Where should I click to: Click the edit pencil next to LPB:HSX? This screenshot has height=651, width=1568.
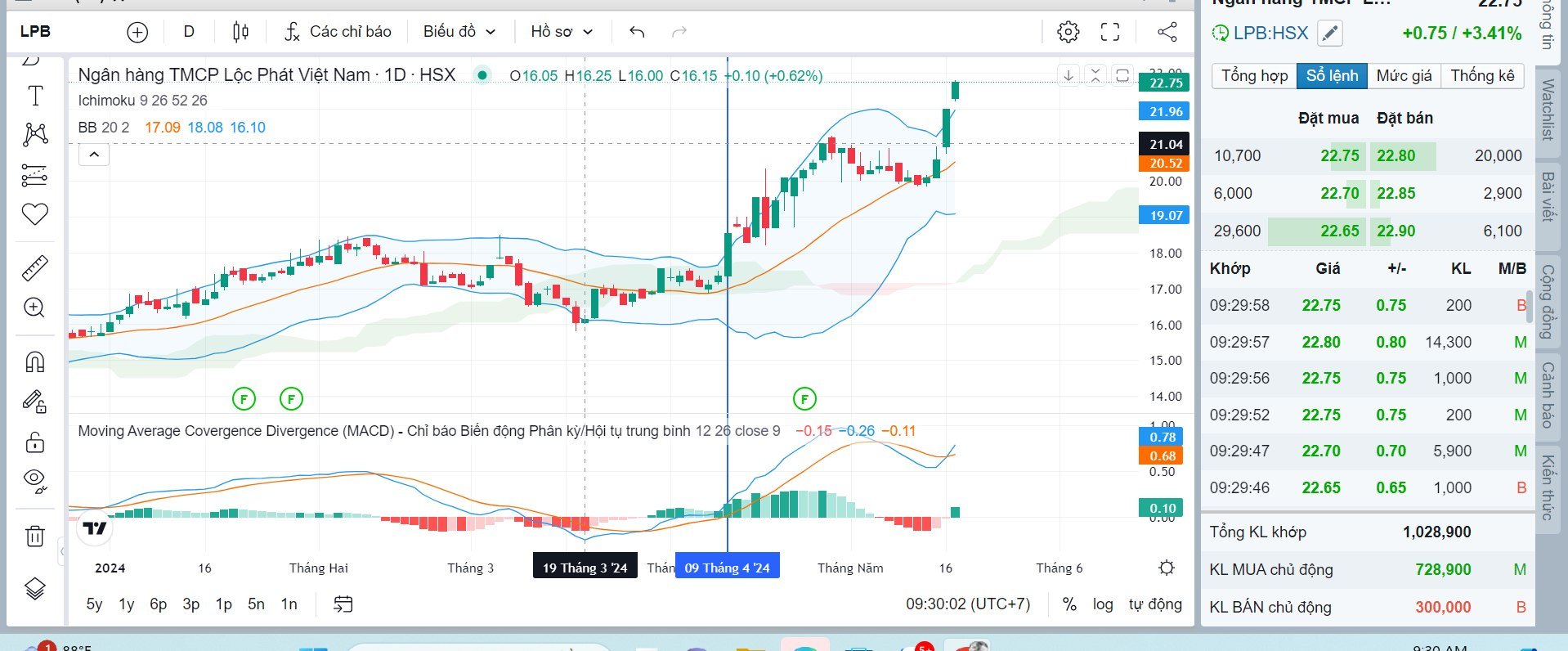(1330, 34)
